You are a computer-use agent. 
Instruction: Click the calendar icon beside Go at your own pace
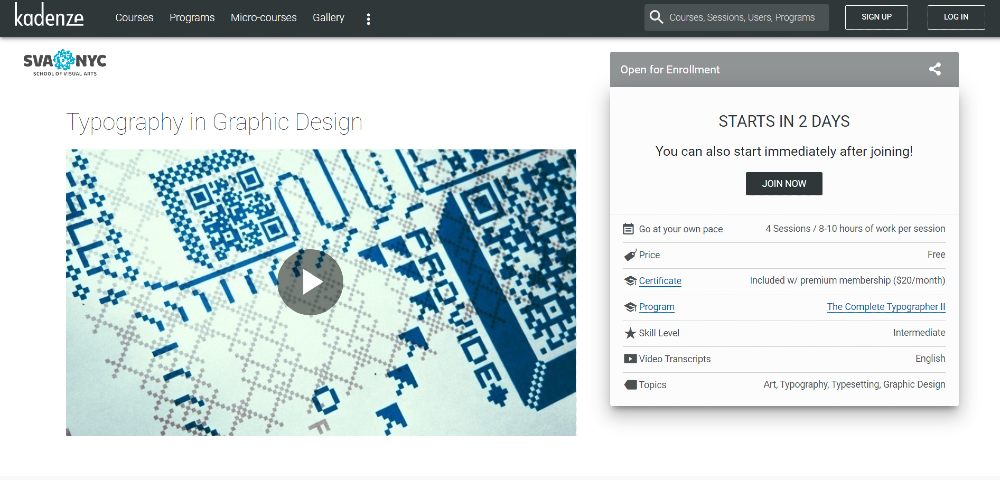tap(628, 229)
